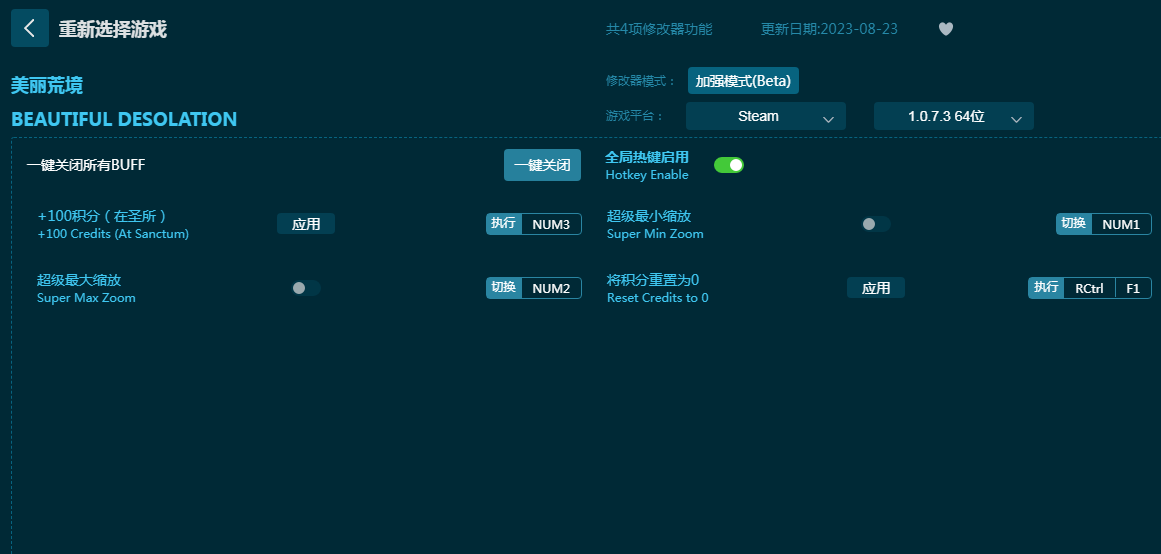Viewport: 1161px width, 554px height.
Task: Click 修改器模式 label text
Action: tap(640, 81)
